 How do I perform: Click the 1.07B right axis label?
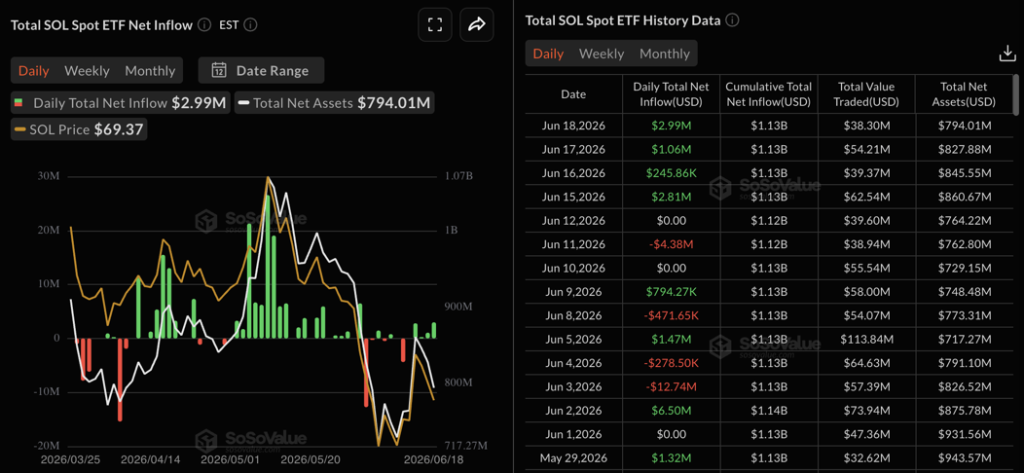click(458, 176)
